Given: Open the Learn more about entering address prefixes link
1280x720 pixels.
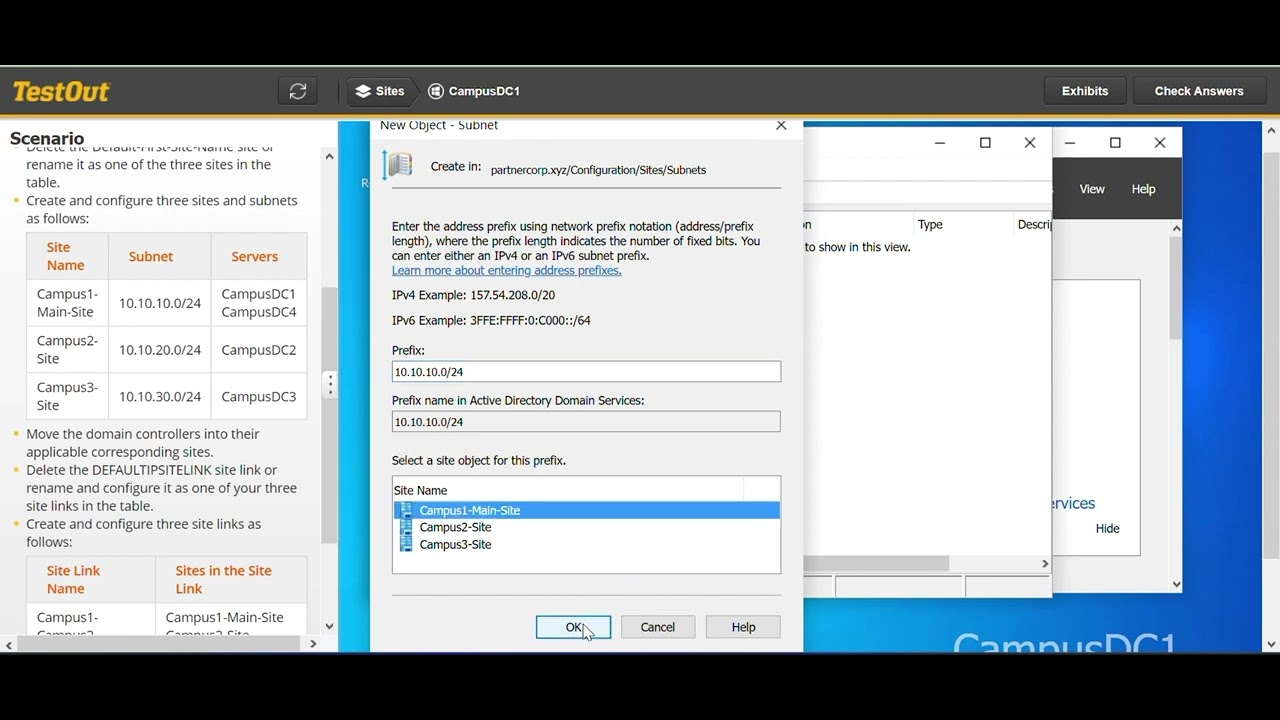Looking at the screenshot, I should pyautogui.click(x=507, y=270).
